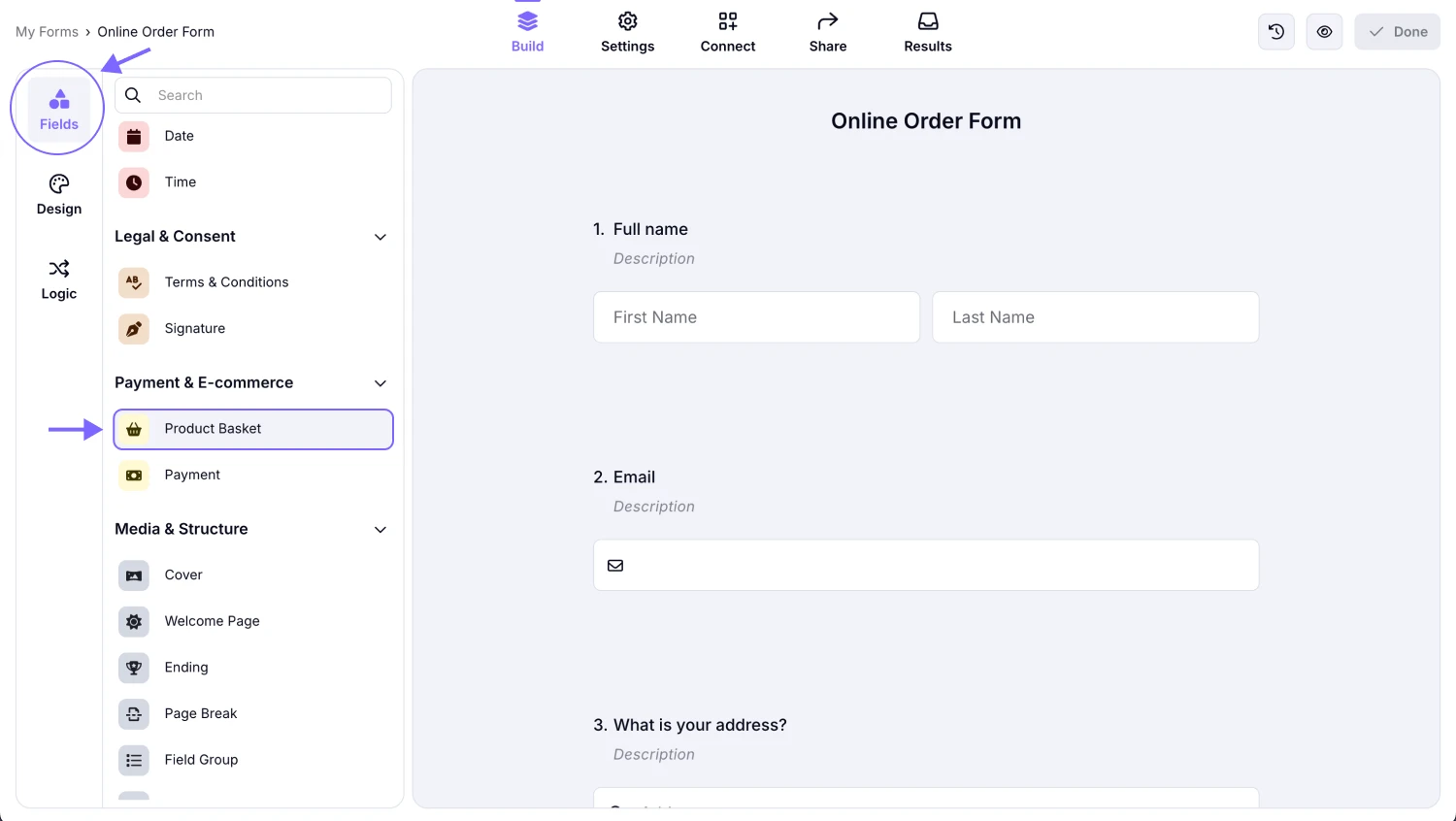Screen dimensions: 1456x821
Task: Open the Share tab
Action: tap(827, 31)
